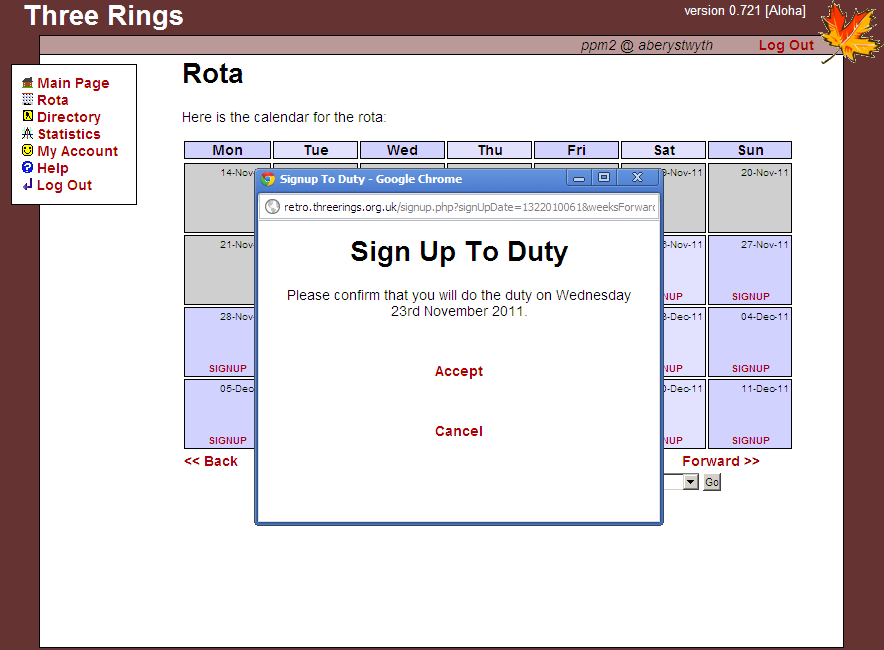Navigate << Back in the rota

coord(211,461)
